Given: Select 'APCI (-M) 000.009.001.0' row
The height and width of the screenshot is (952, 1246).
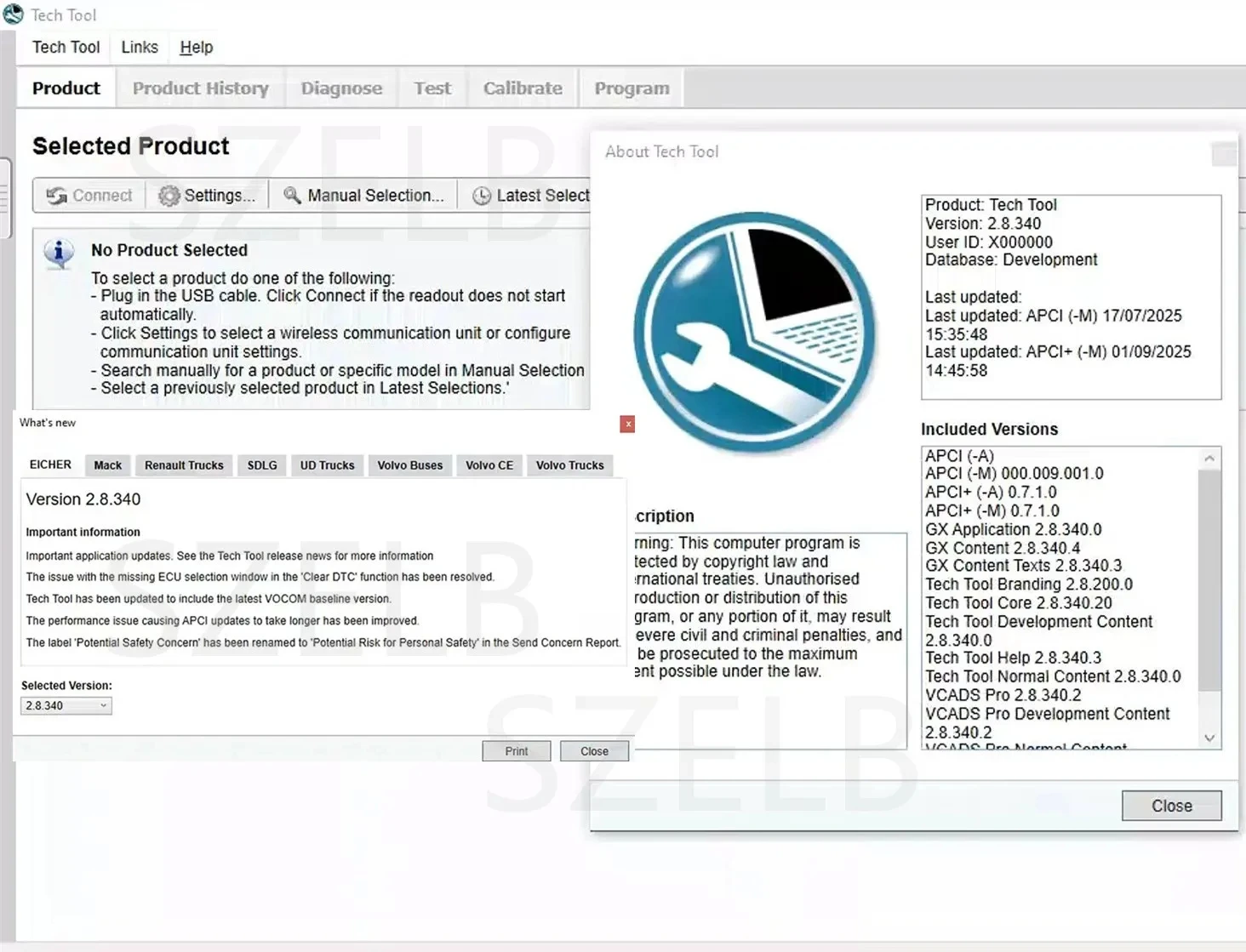Looking at the screenshot, I should tap(1015, 474).
